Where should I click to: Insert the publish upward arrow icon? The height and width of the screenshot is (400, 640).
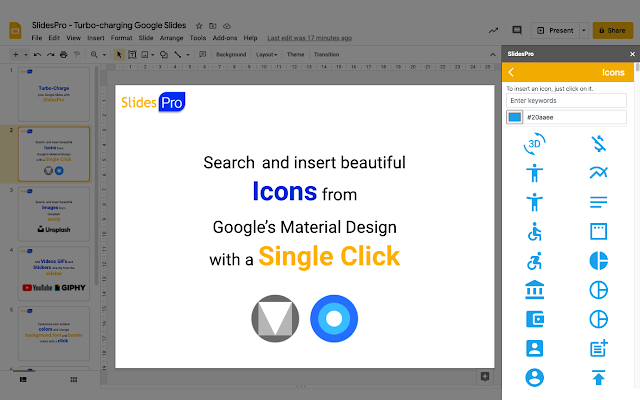point(598,378)
